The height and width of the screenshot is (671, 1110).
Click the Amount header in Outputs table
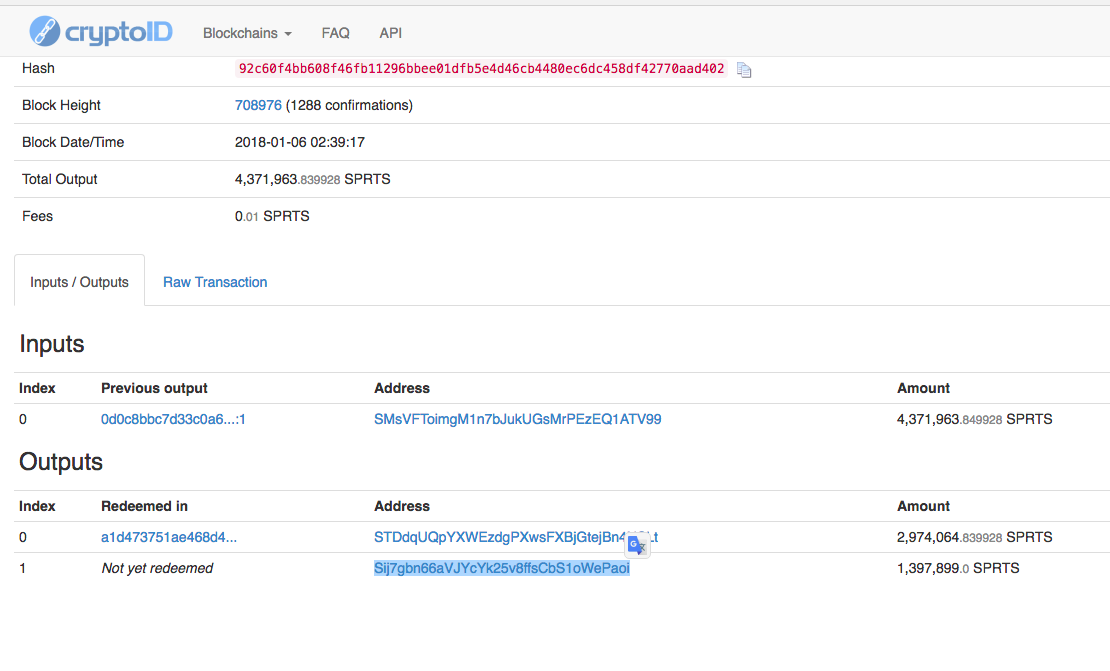(x=923, y=506)
